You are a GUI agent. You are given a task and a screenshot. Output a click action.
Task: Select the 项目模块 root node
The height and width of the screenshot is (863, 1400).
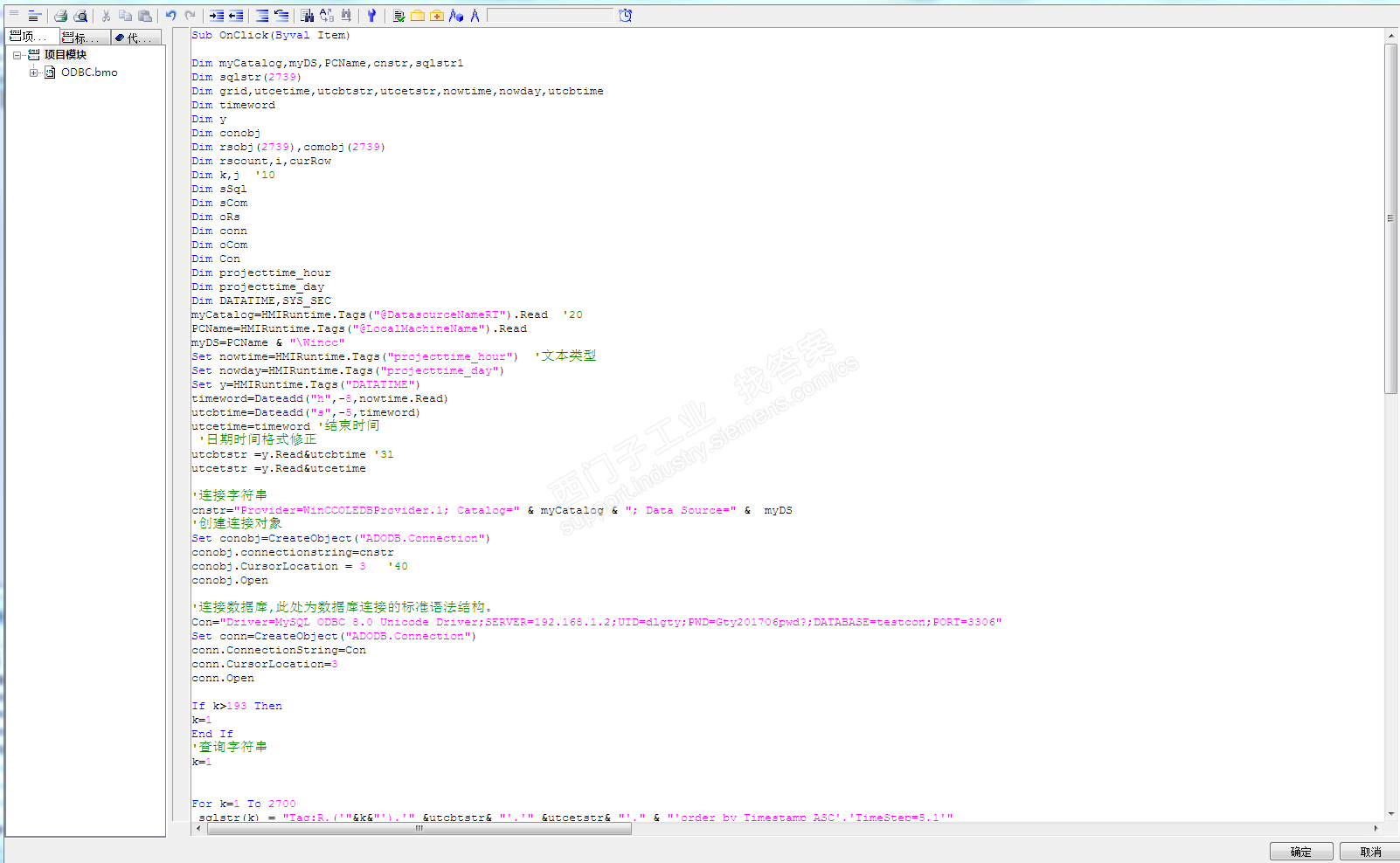[66, 55]
